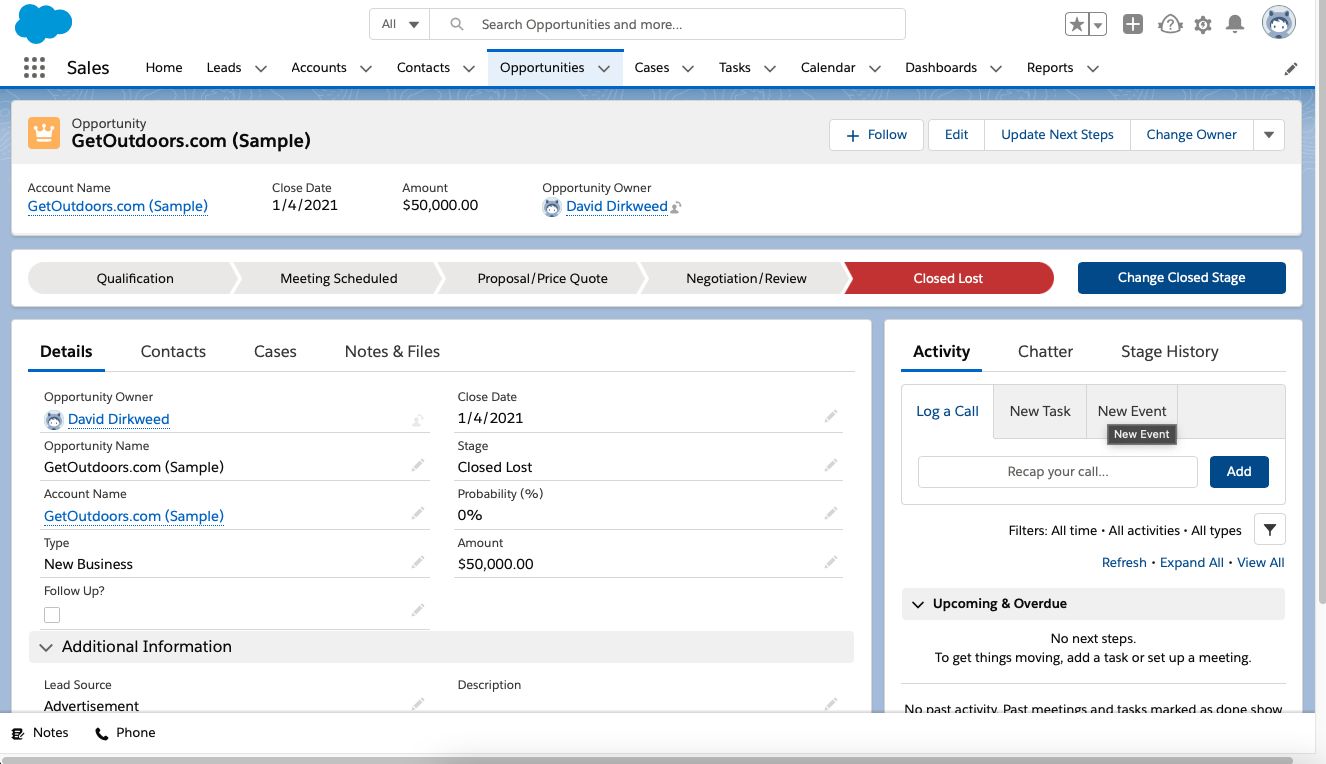Switch to the record's Cases tab
Screen dimensions: 1326x764
[275, 351]
